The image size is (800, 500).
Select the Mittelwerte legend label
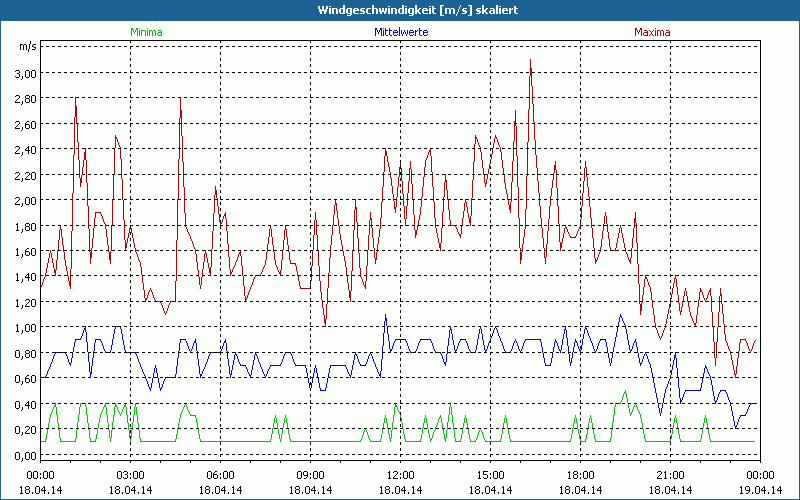click(400, 32)
